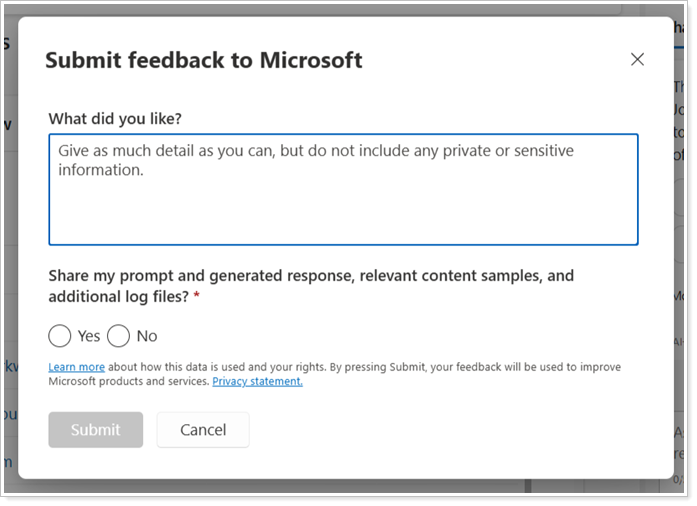Select the No radio button circle

(x=119, y=335)
